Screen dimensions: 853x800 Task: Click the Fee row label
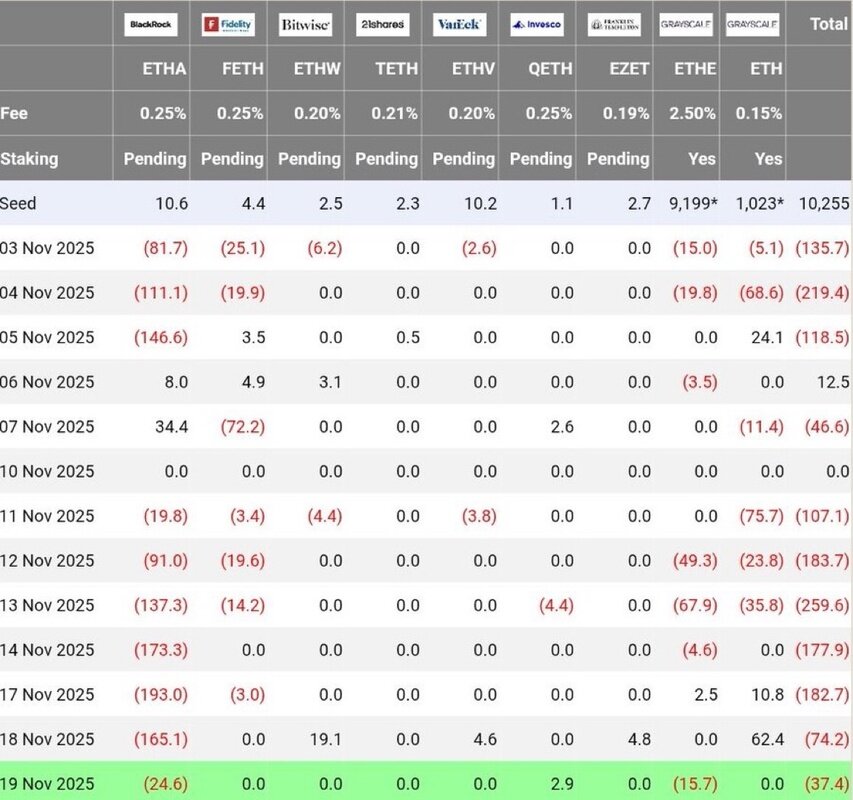pyautogui.click(x=14, y=113)
